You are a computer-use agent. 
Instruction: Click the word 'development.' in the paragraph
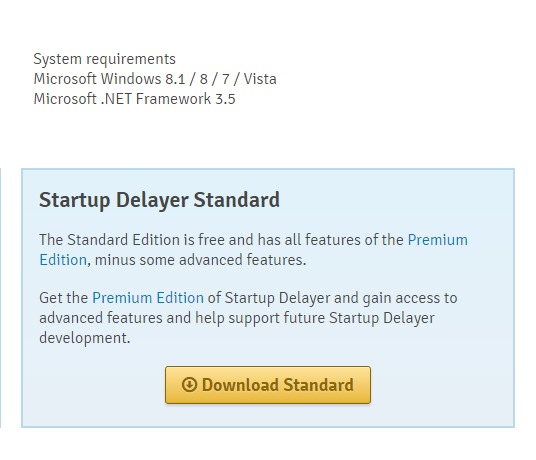85,338
